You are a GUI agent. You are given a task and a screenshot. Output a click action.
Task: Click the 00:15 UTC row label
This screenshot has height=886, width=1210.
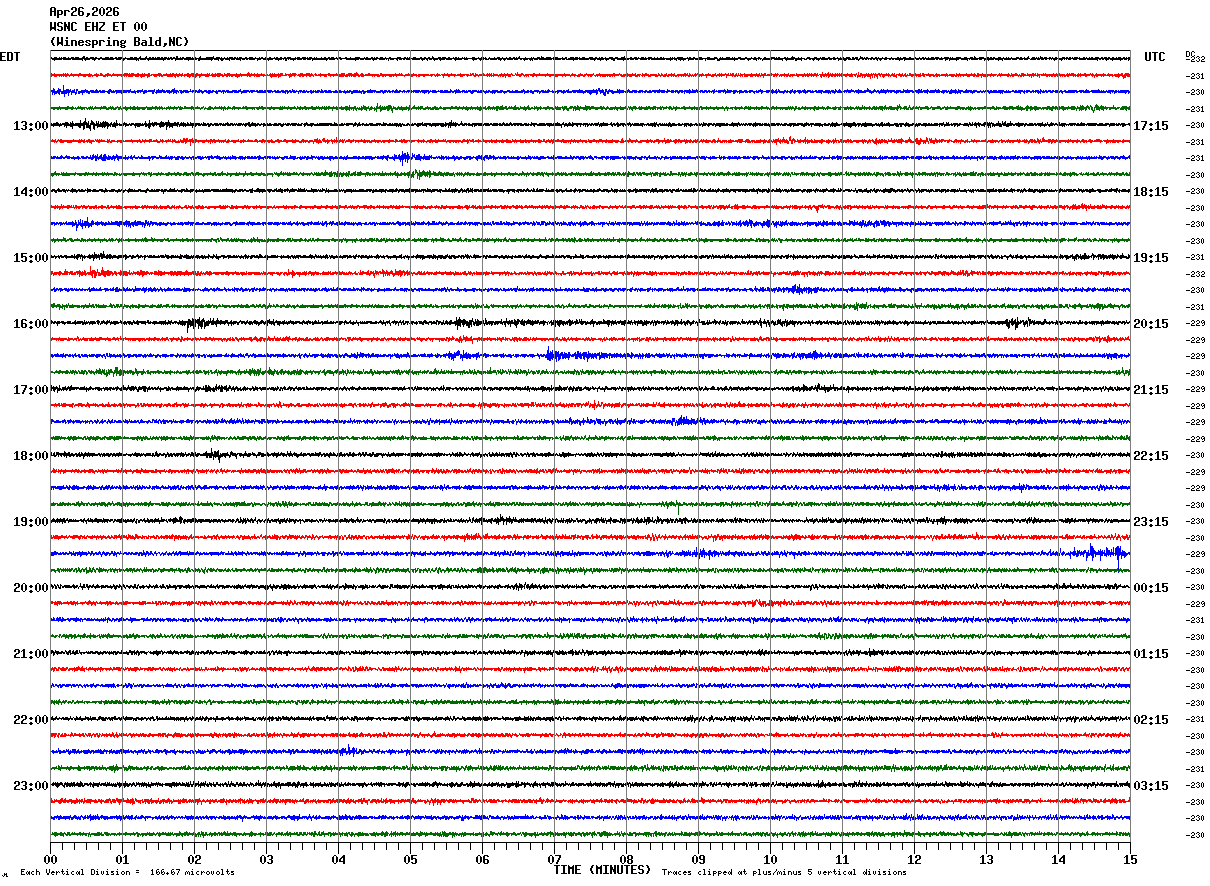point(1151,588)
